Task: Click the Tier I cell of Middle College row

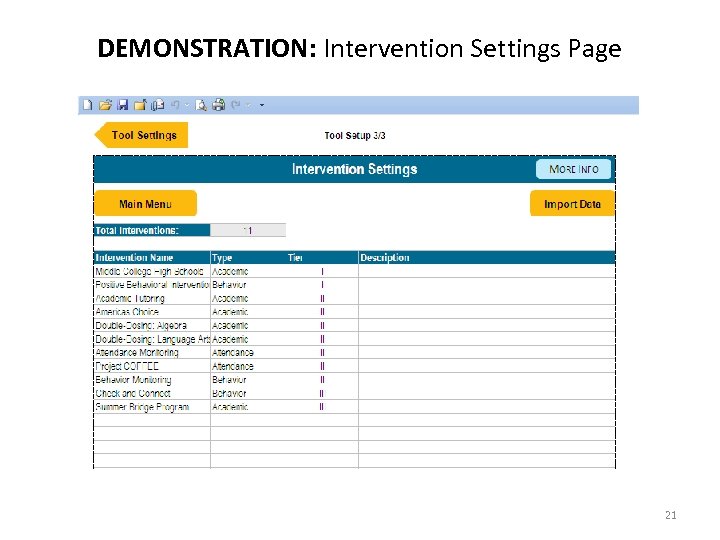Action: click(x=322, y=271)
